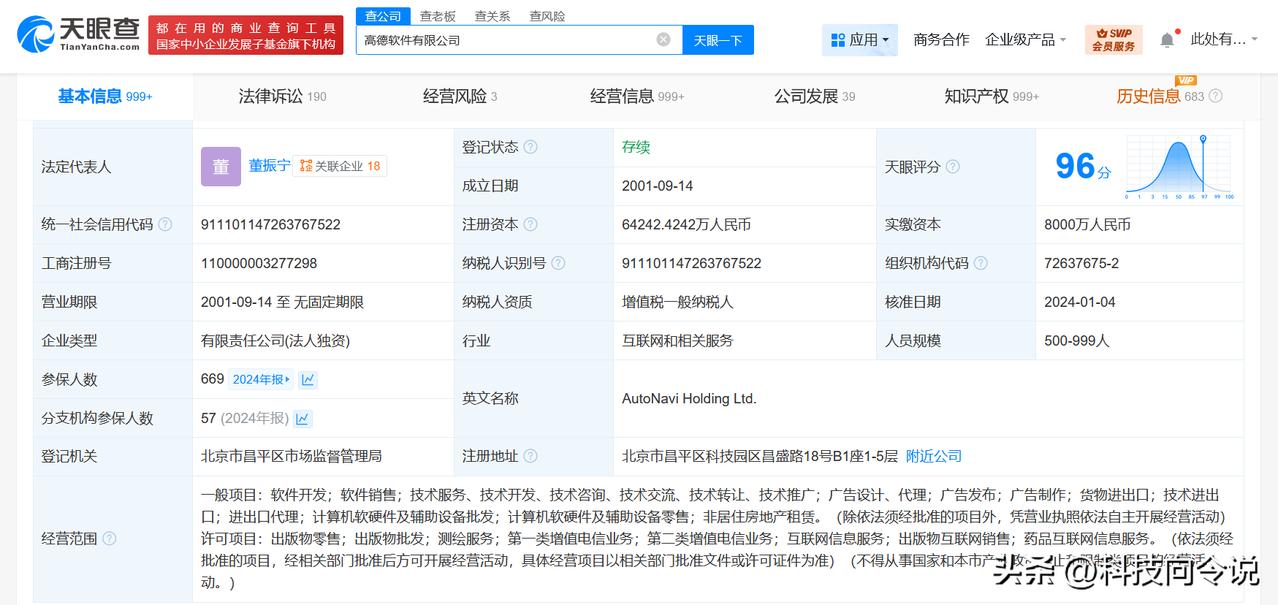Click the 有限责任公司(法人独资) company type
This screenshot has height=605, width=1278.
click(275, 341)
